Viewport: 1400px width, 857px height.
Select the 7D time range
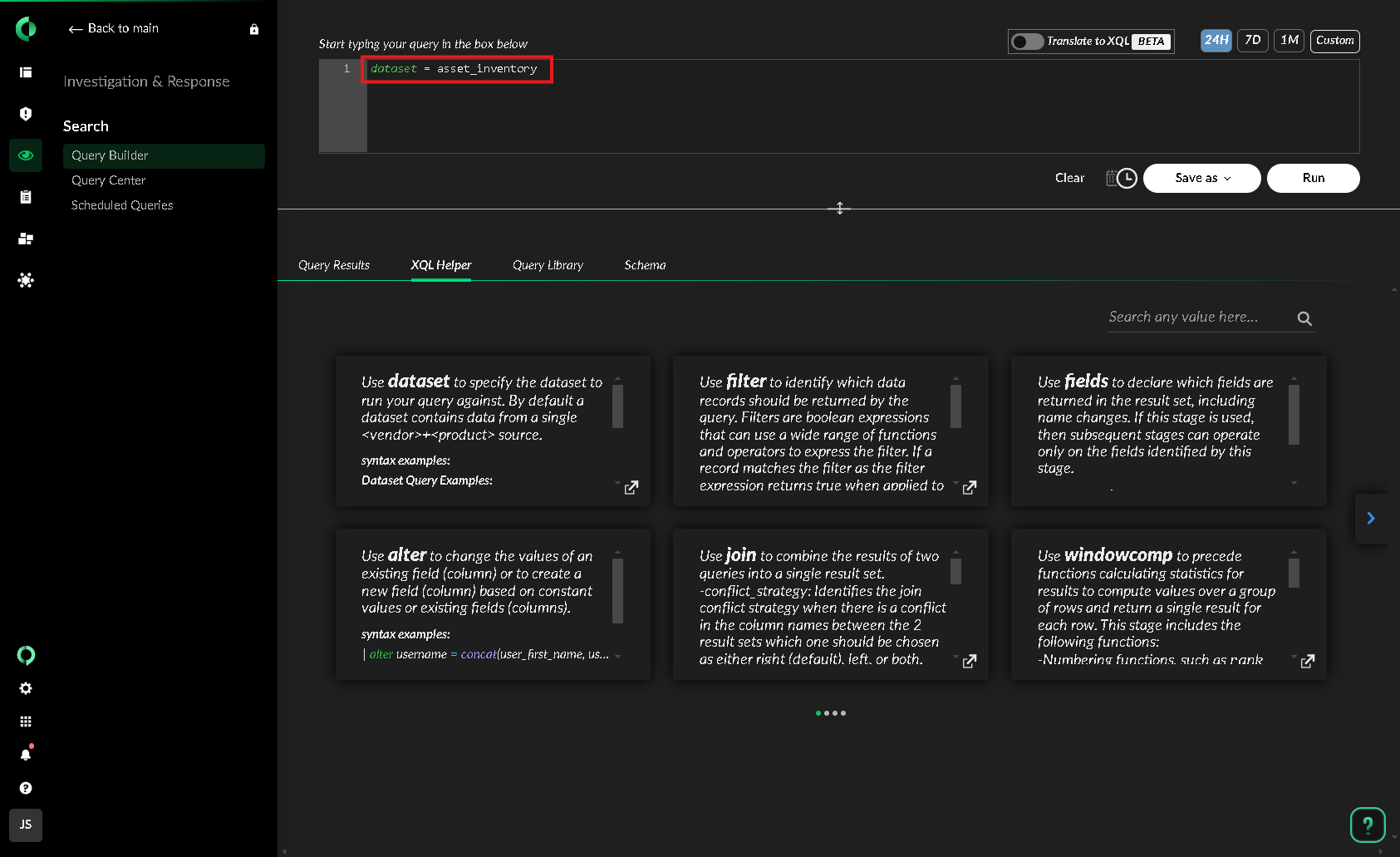click(x=1252, y=41)
